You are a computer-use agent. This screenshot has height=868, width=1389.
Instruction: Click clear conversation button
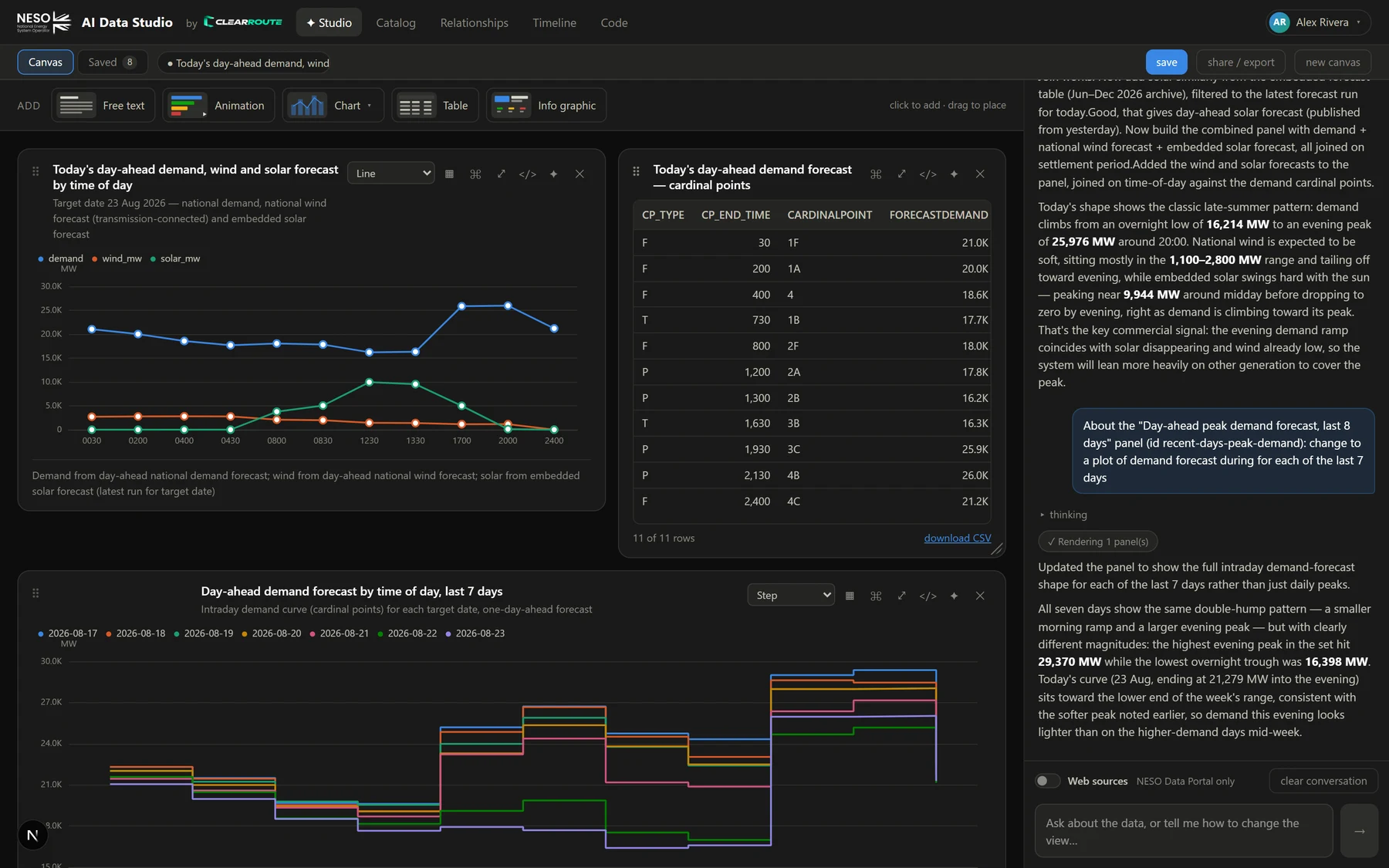coord(1323,781)
